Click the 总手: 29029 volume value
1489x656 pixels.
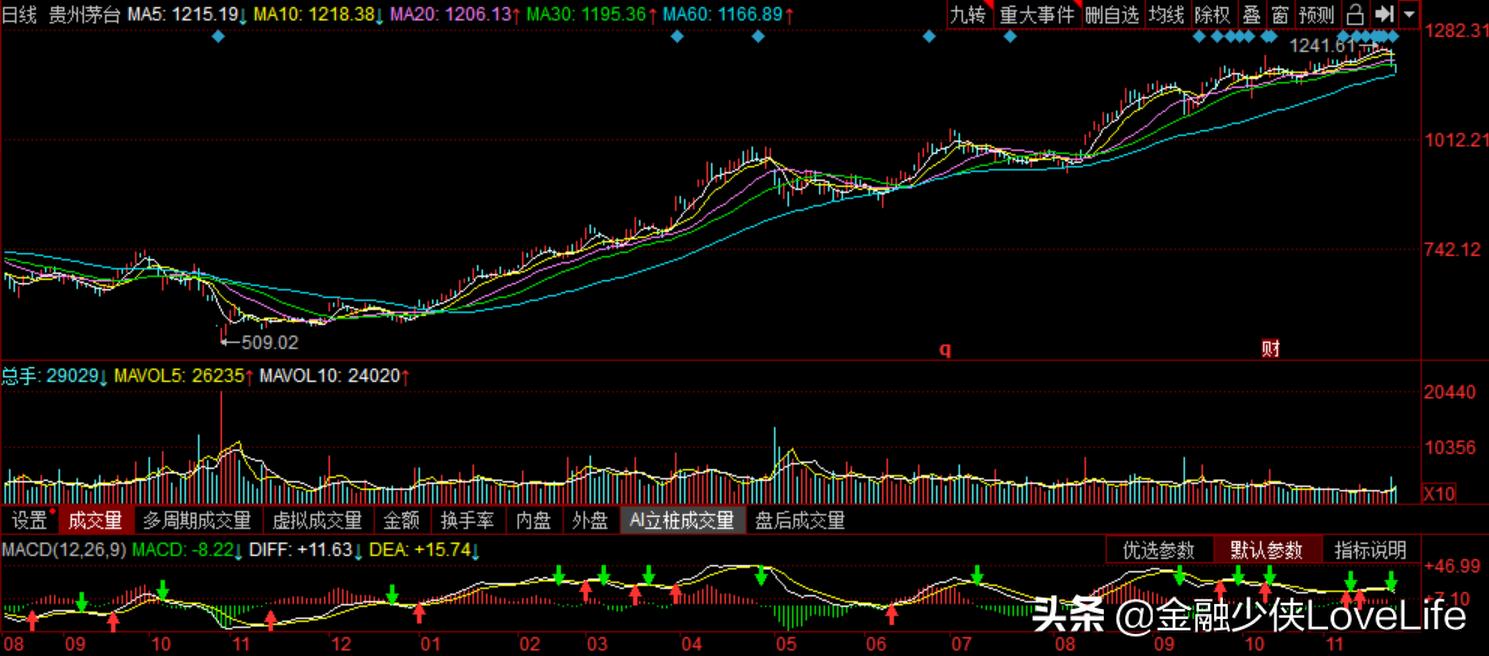tap(55, 377)
